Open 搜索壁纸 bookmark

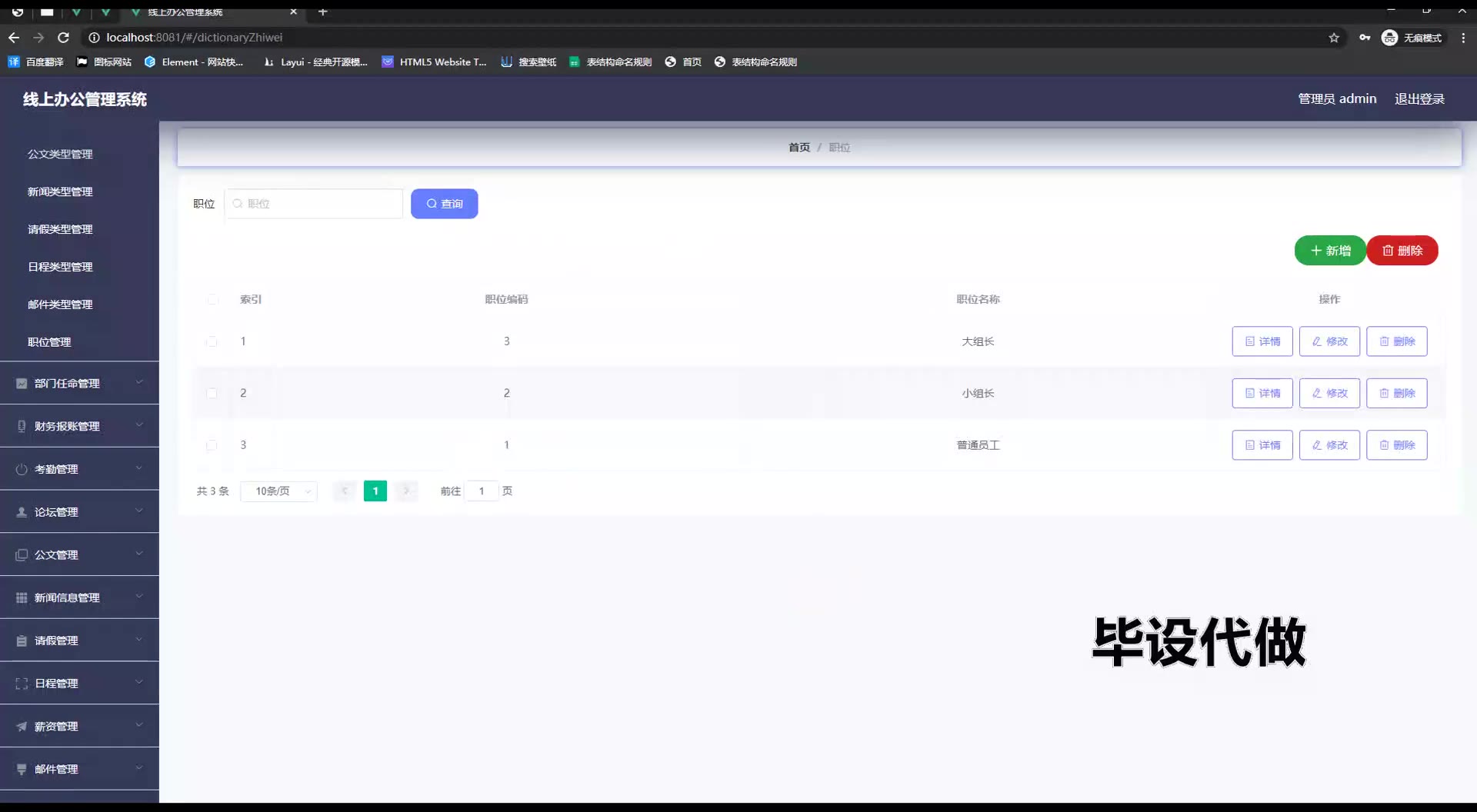pyautogui.click(x=528, y=62)
